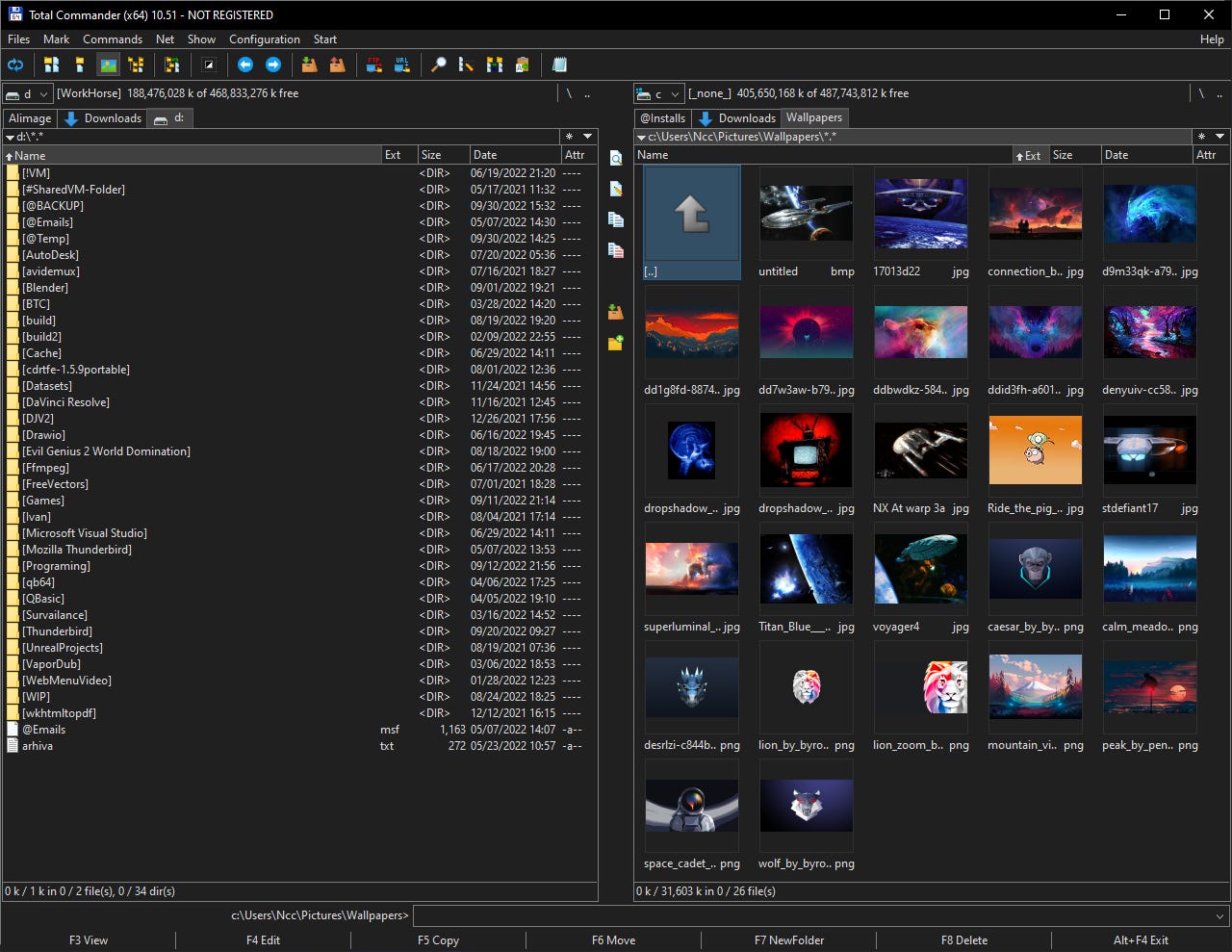This screenshot has height=952, width=1232.
Task: Click the F5 Copy button
Action: (x=438, y=940)
